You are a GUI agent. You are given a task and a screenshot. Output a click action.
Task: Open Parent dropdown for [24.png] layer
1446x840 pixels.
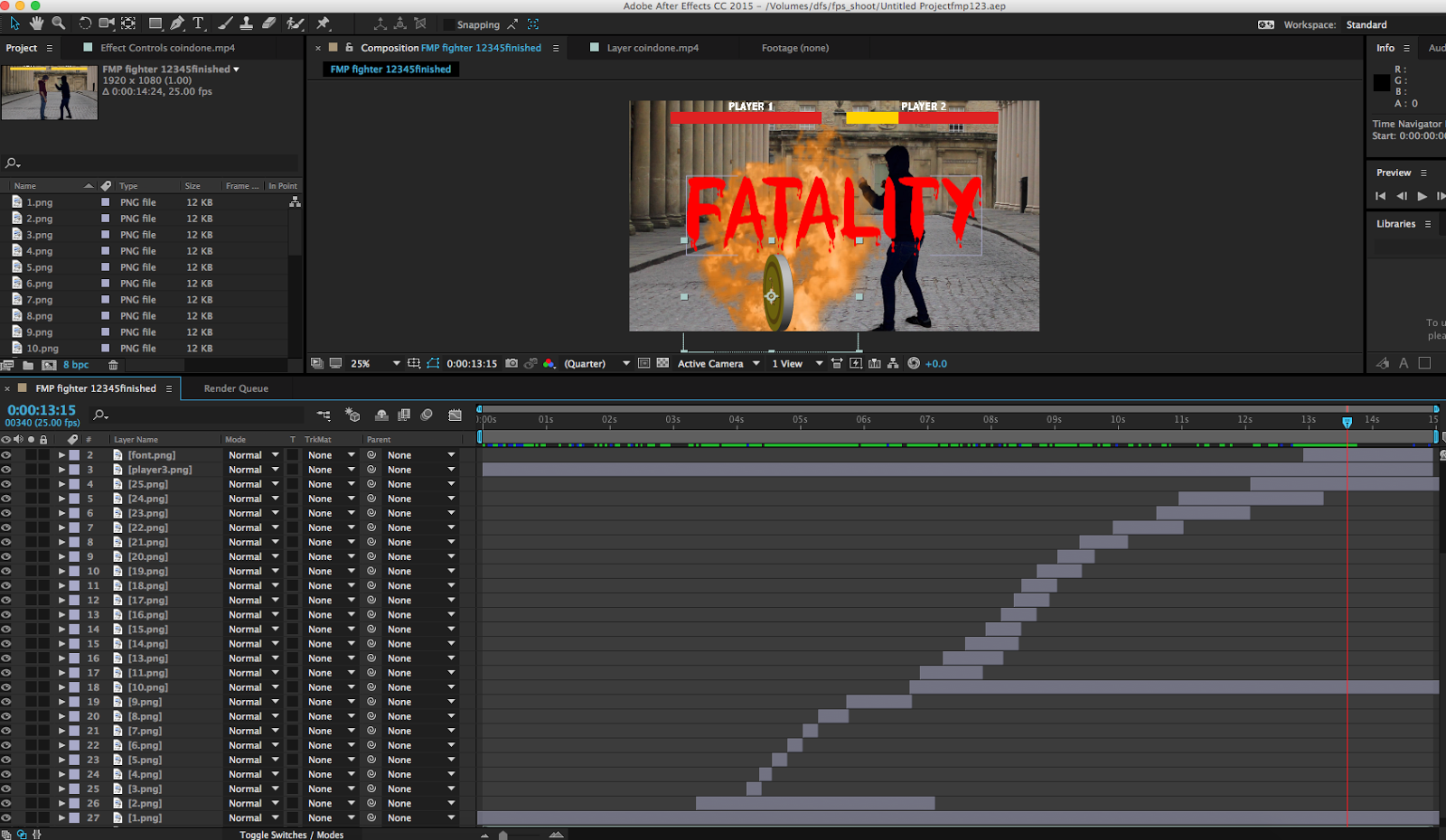(x=421, y=499)
